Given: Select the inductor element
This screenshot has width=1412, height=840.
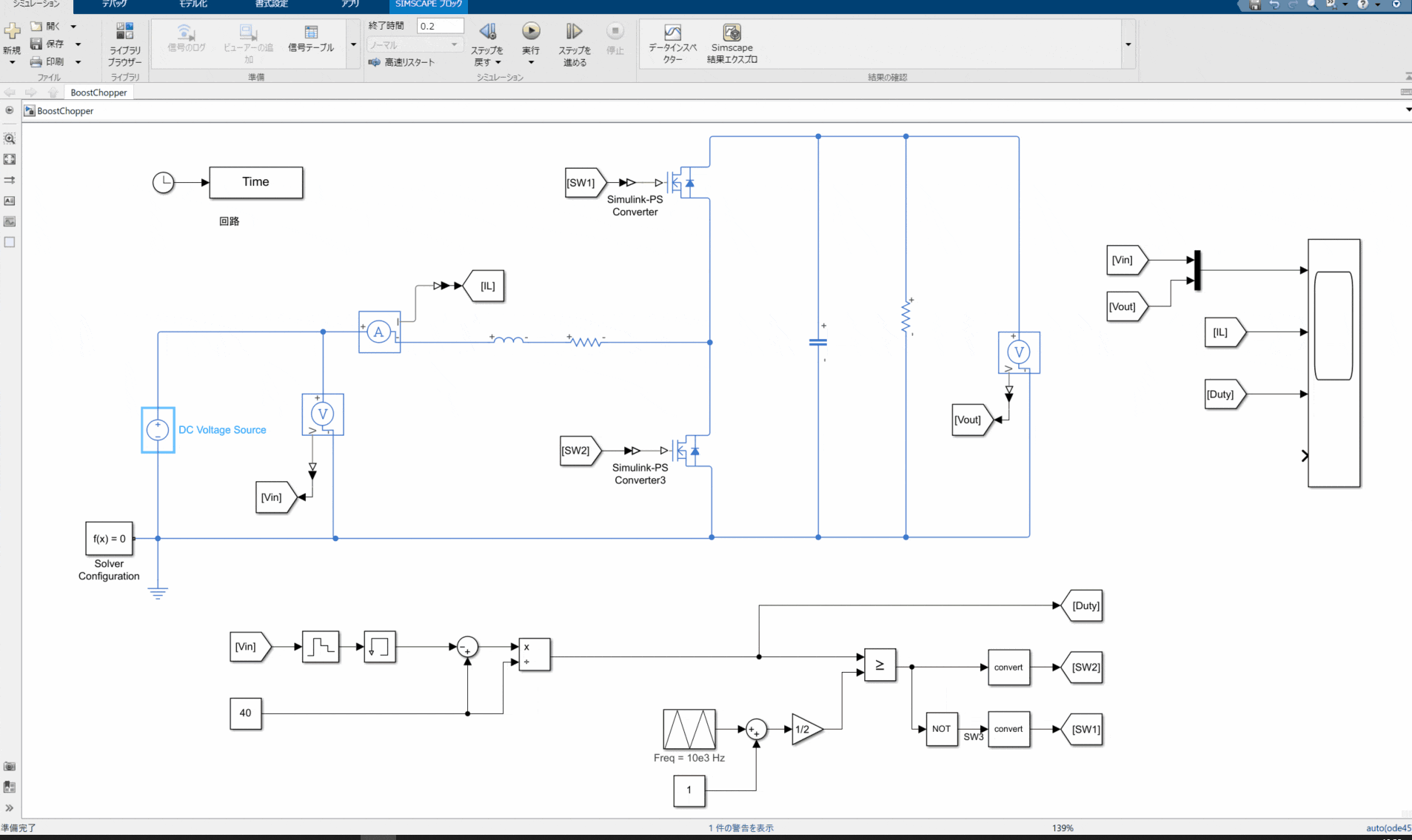Looking at the screenshot, I should (x=509, y=340).
